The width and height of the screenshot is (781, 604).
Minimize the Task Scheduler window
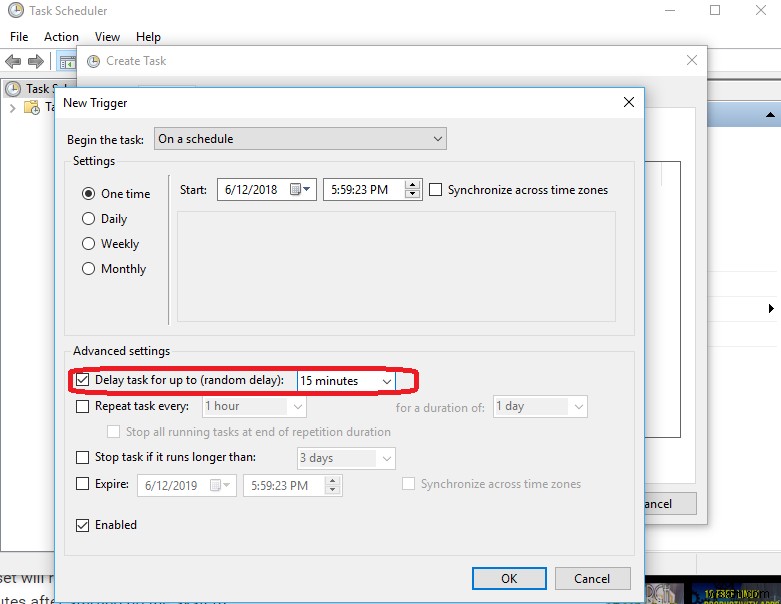(x=670, y=10)
